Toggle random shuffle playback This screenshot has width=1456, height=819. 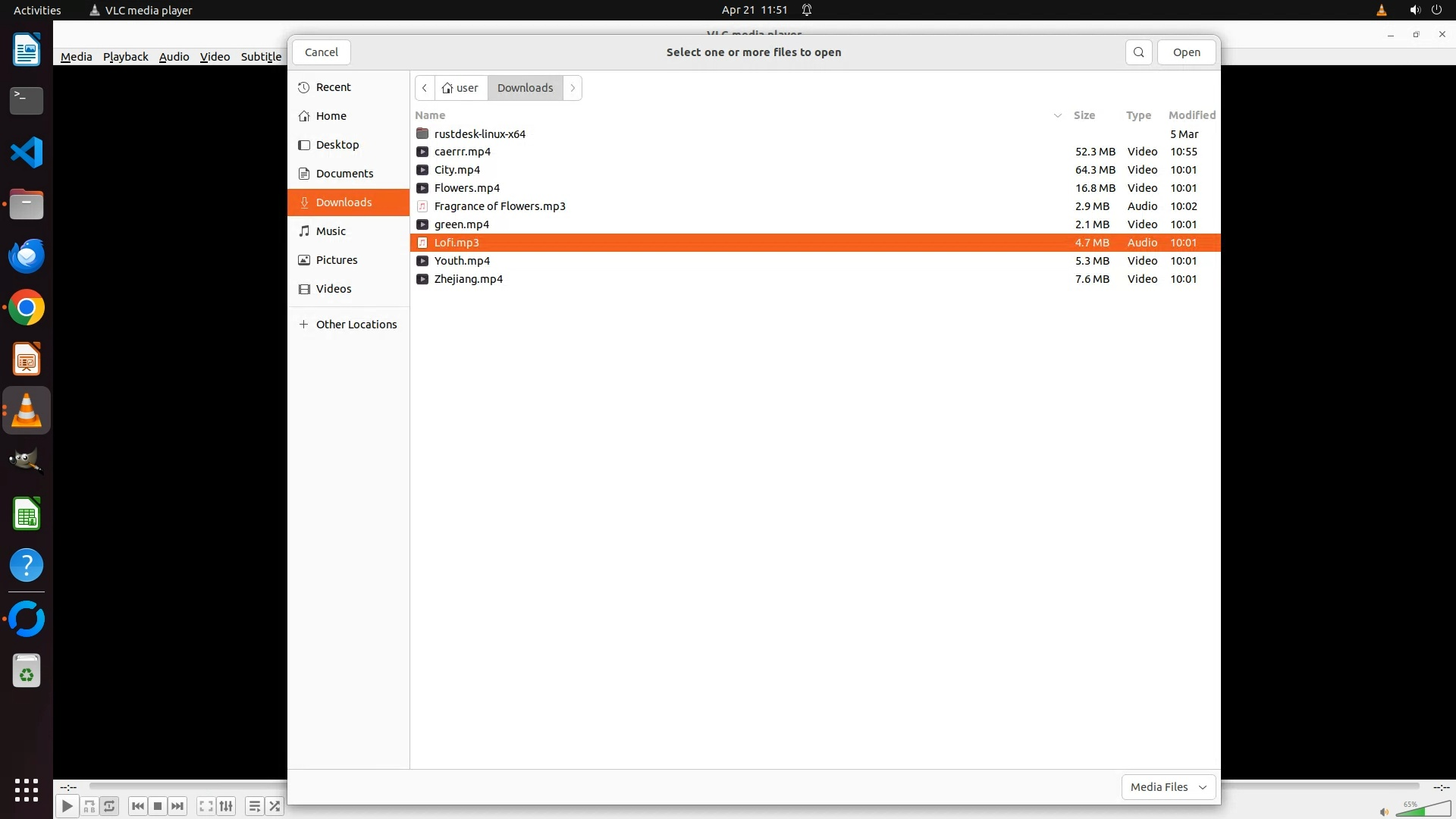tap(275, 806)
